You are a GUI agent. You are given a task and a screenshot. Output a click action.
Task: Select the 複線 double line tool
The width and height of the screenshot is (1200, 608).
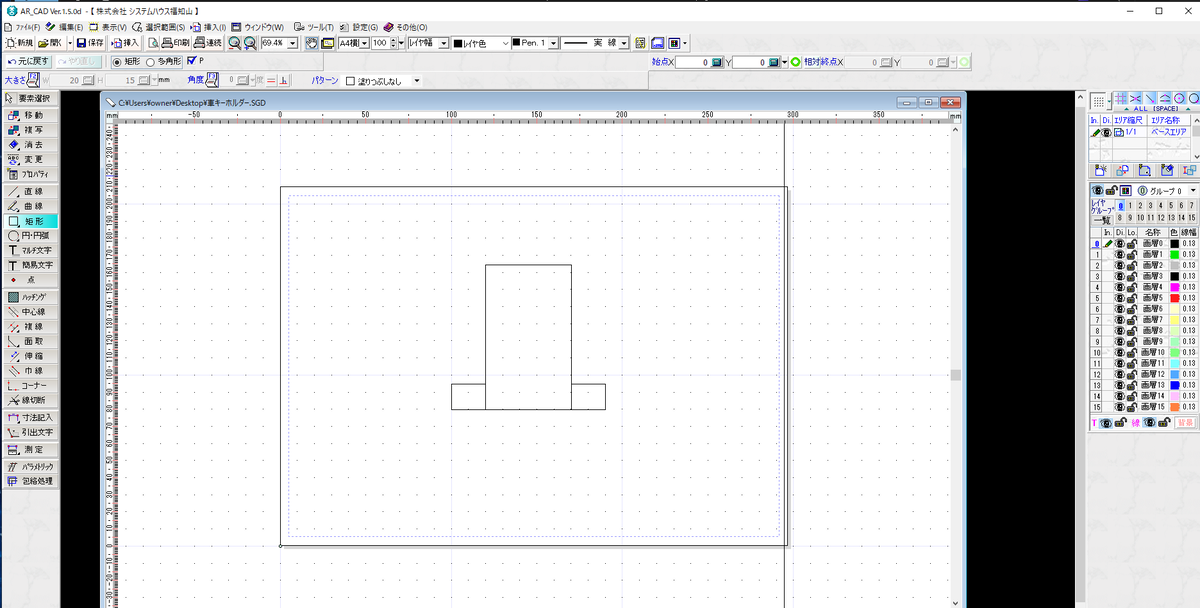pos(30,326)
